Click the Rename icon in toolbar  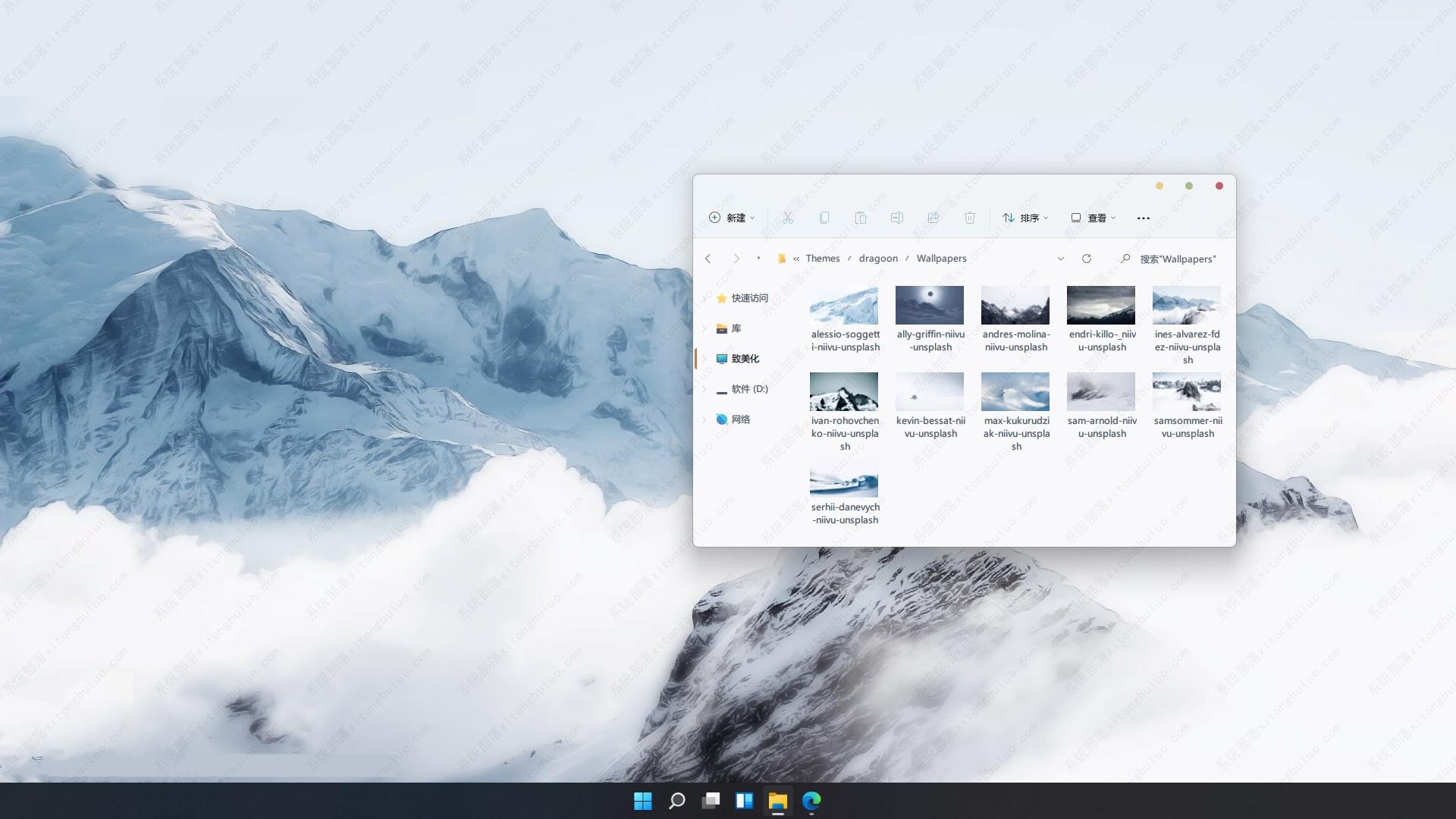[x=897, y=218]
